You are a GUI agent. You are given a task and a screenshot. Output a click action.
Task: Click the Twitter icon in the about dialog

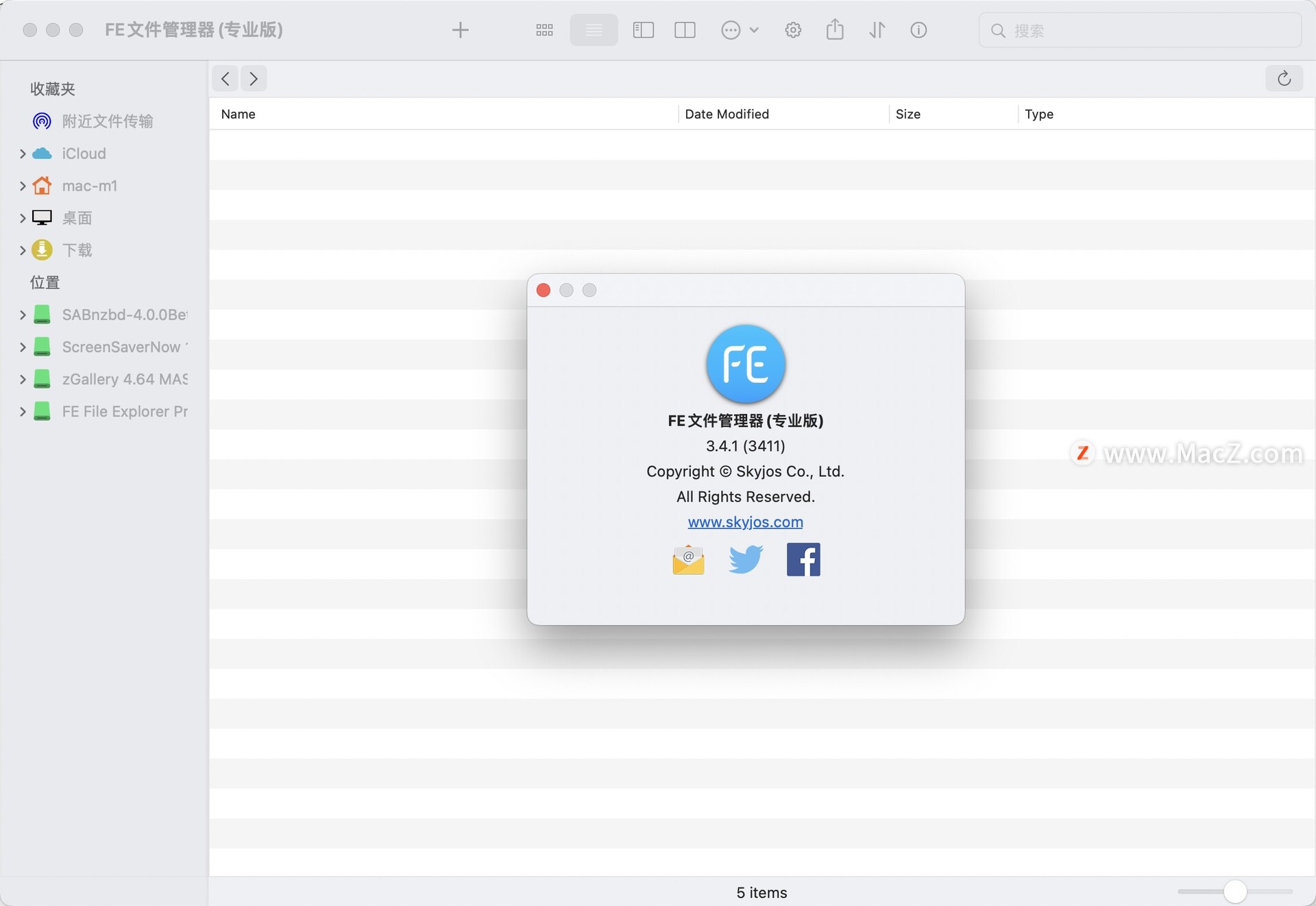(x=746, y=560)
